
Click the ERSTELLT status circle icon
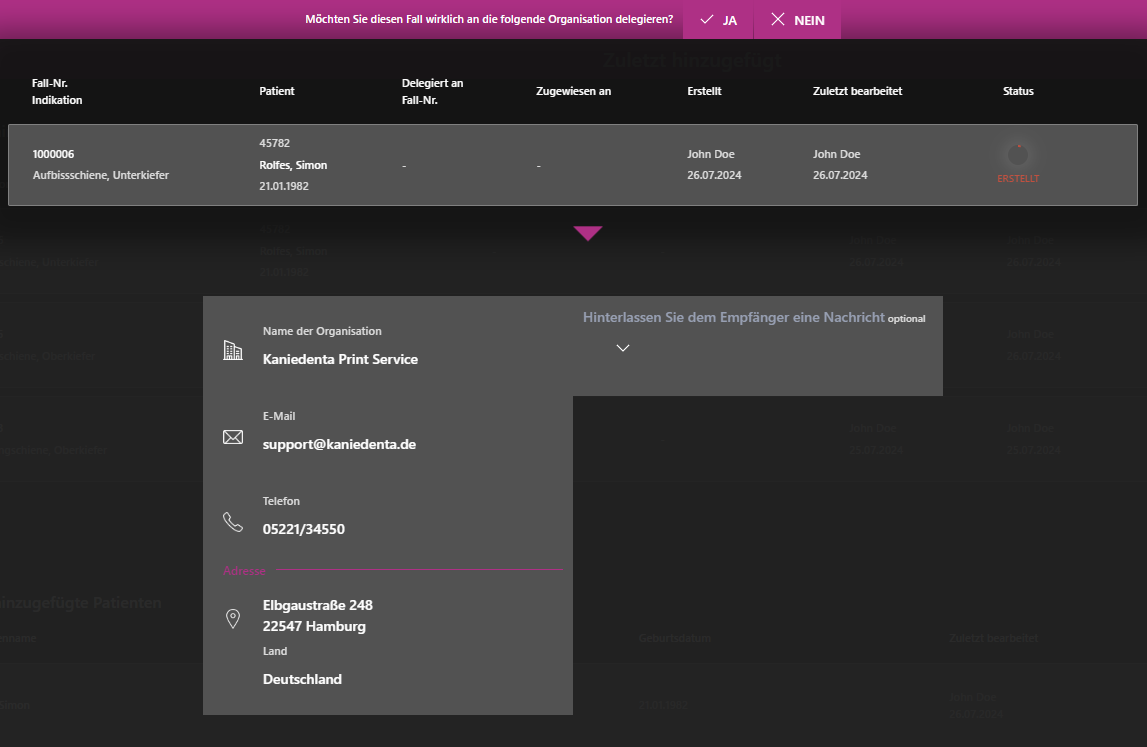tap(1018, 155)
